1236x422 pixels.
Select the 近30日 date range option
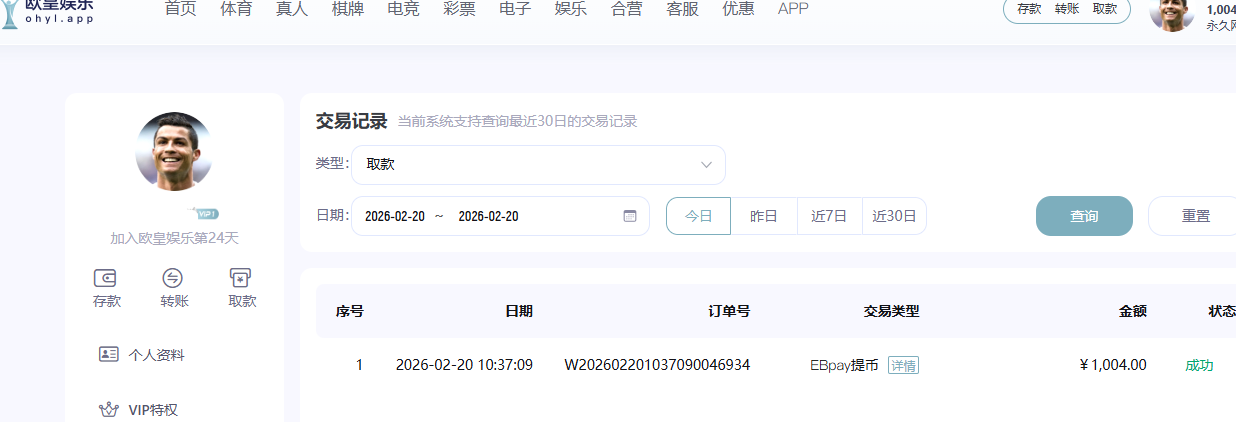pyautogui.click(x=894, y=216)
